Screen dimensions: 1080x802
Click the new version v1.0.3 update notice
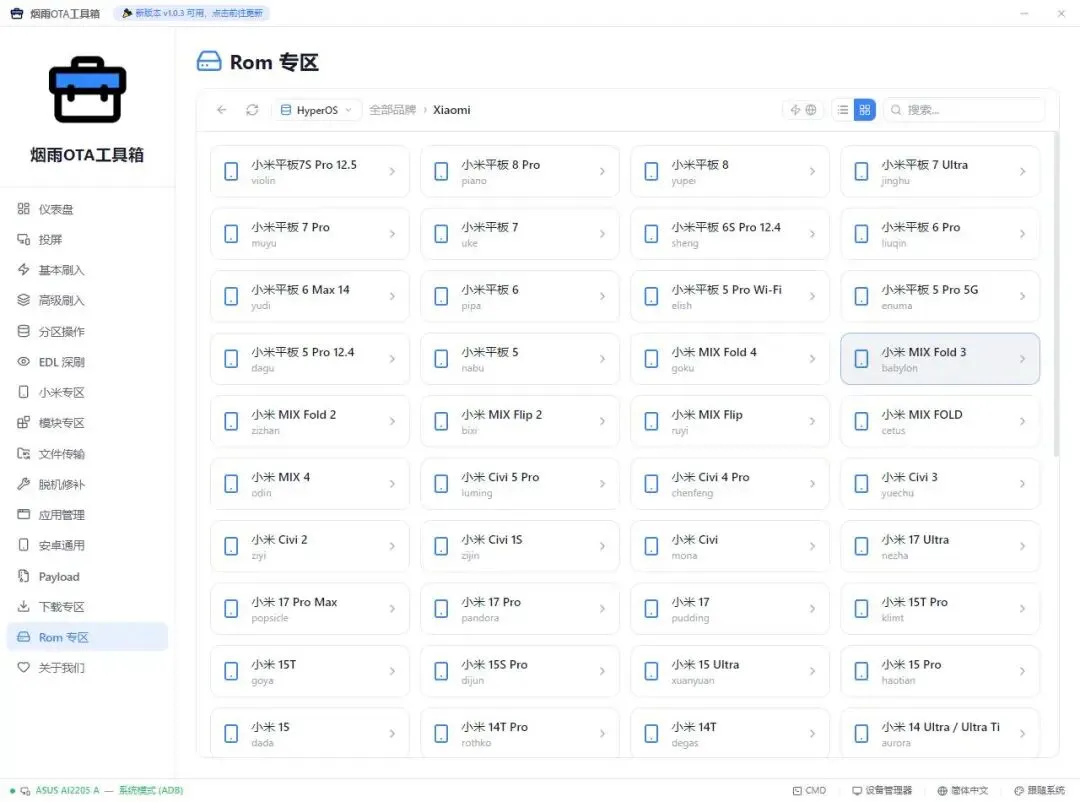point(192,13)
